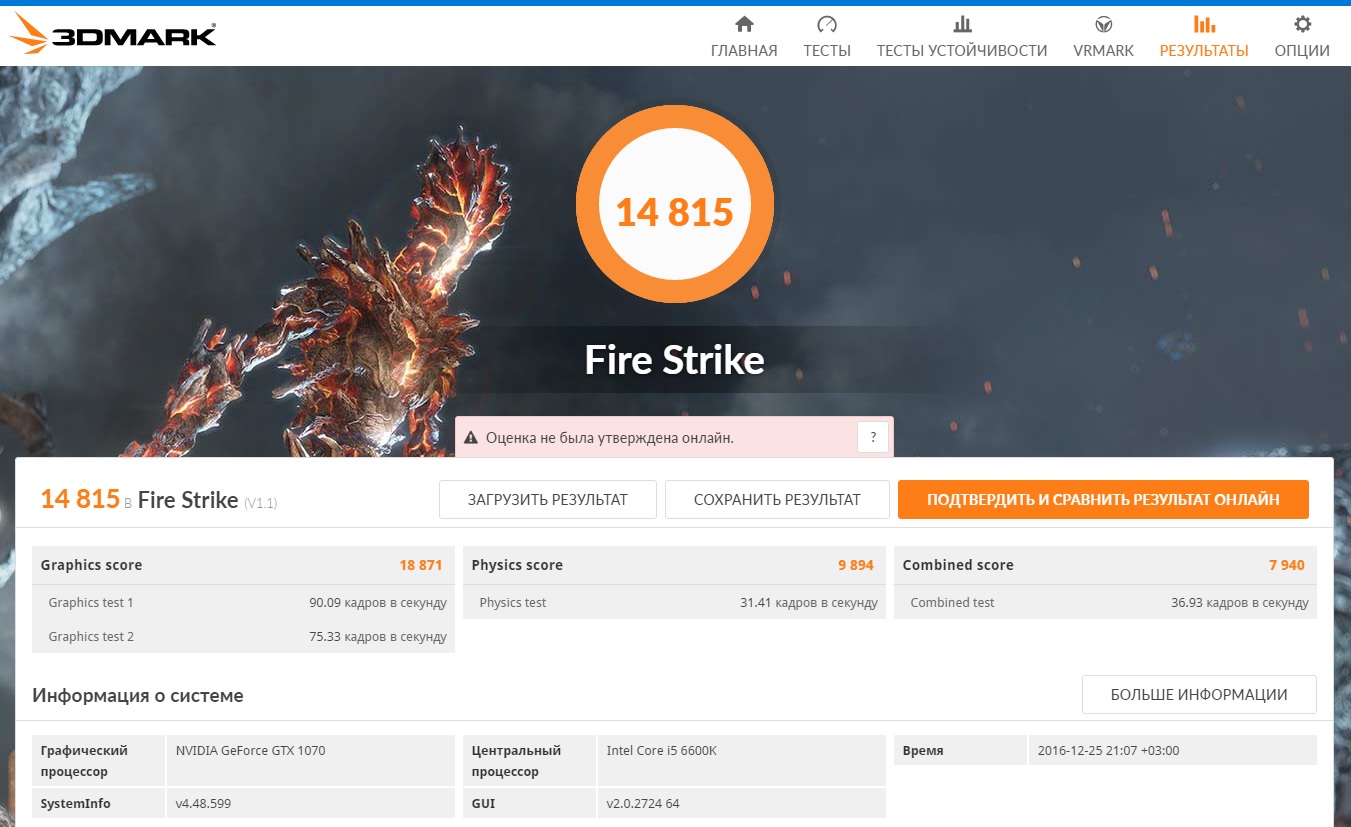Click the date value 2016-12-25 21:07 +03:00
The height and width of the screenshot is (827, 1351).
tap(1109, 750)
